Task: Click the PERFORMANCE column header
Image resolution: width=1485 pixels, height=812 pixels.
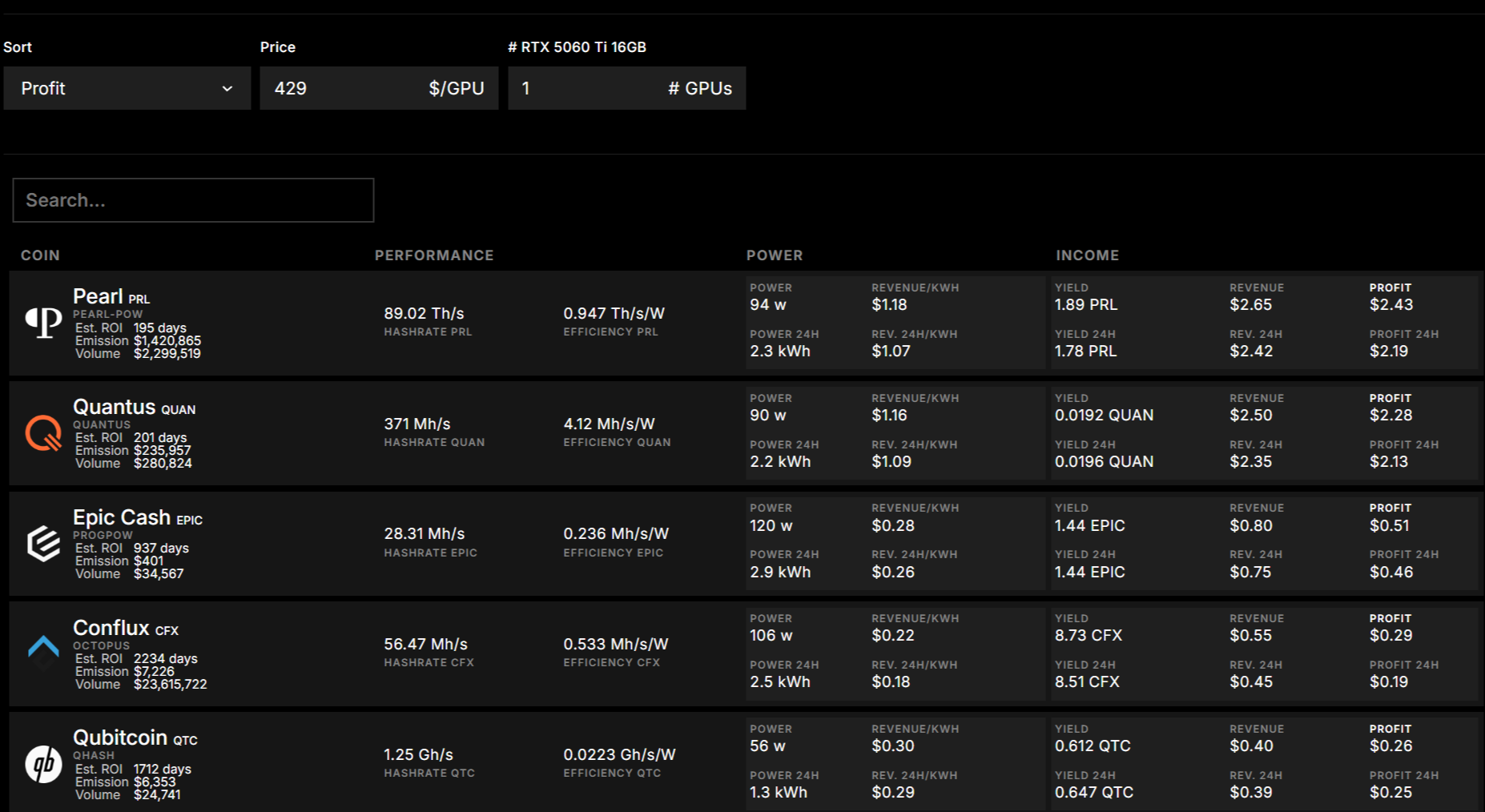Action: click(434, 255)
